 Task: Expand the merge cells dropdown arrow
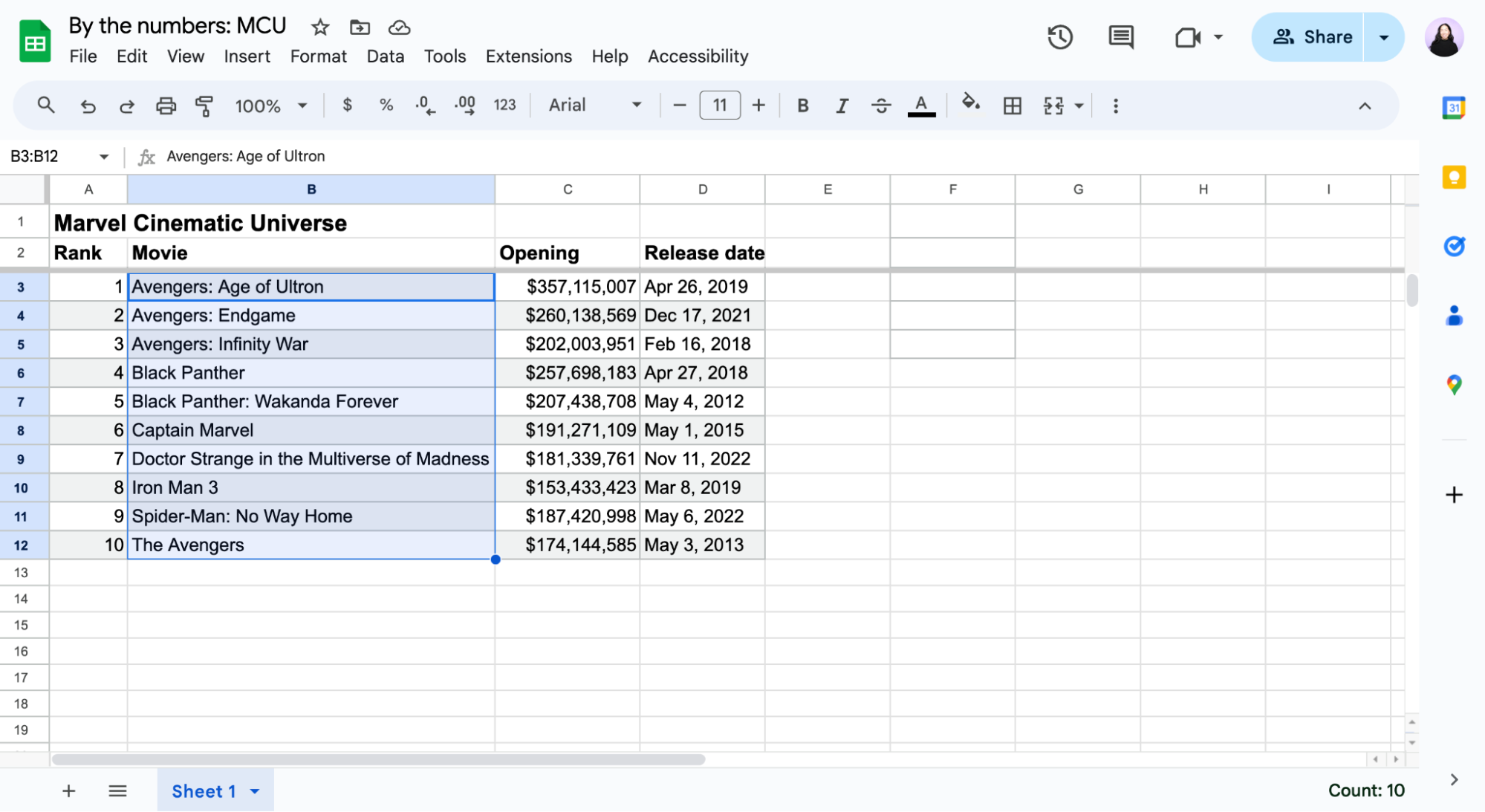(1079, 106)
